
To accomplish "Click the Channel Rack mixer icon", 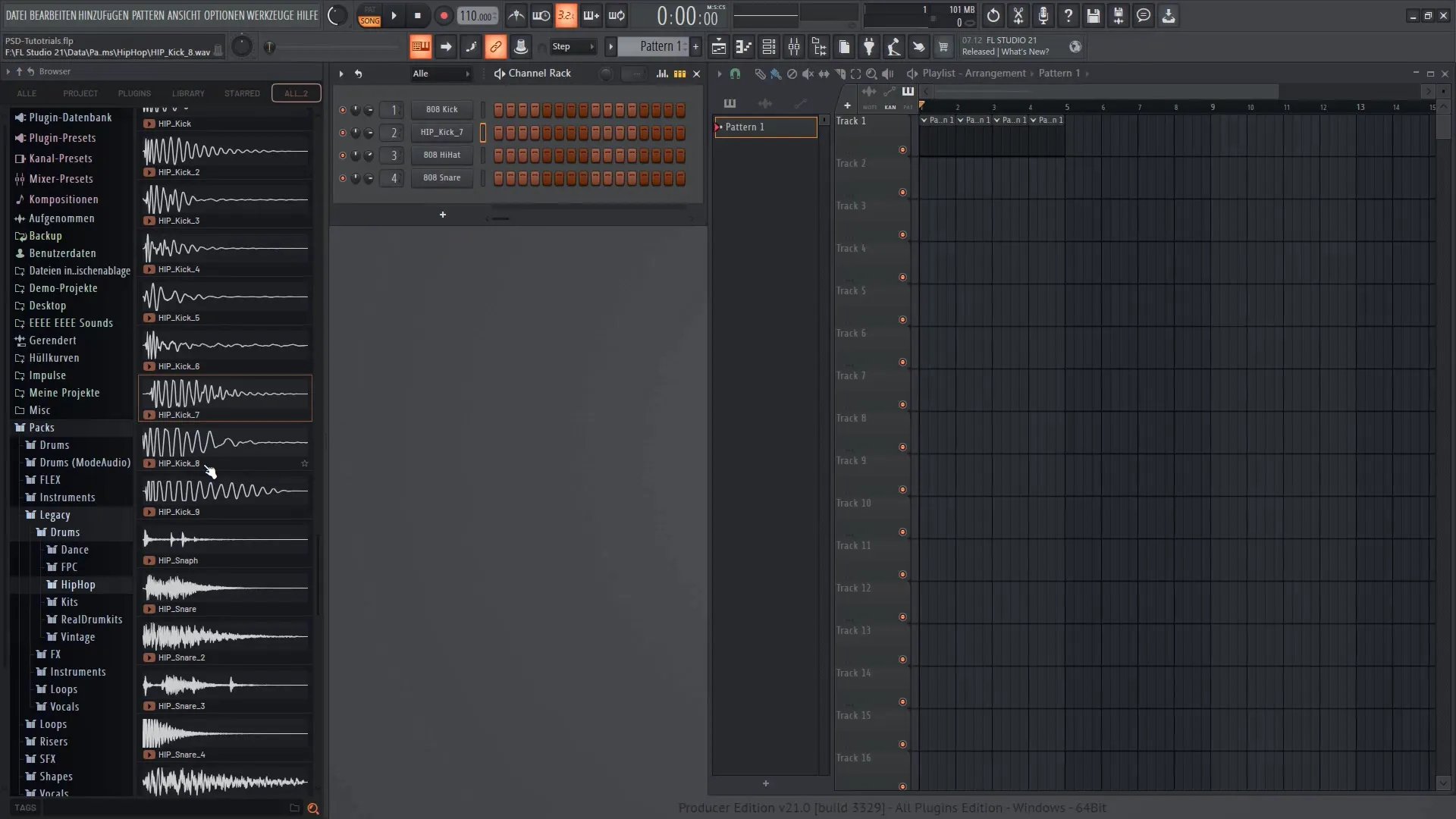I will (x=661, y=73).
